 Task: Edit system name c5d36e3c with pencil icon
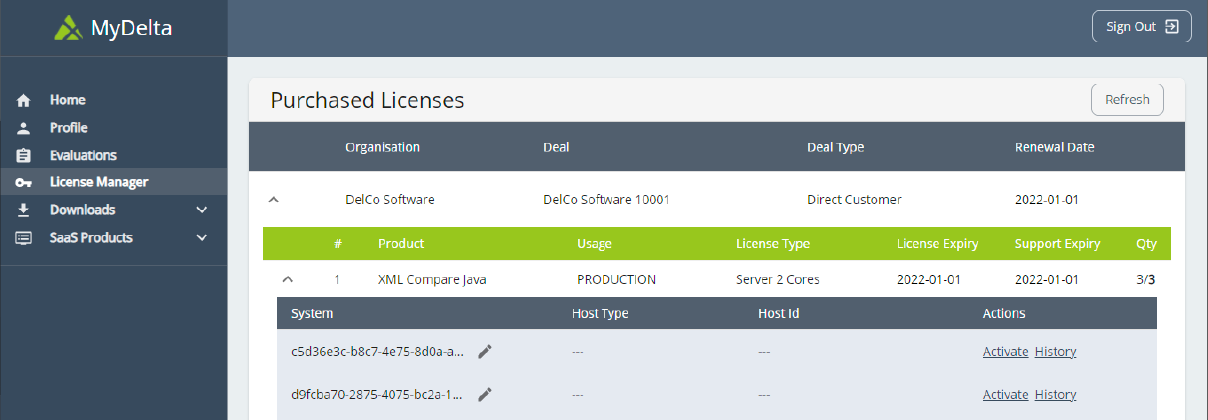pyautogui.click(x=485, y=351)
